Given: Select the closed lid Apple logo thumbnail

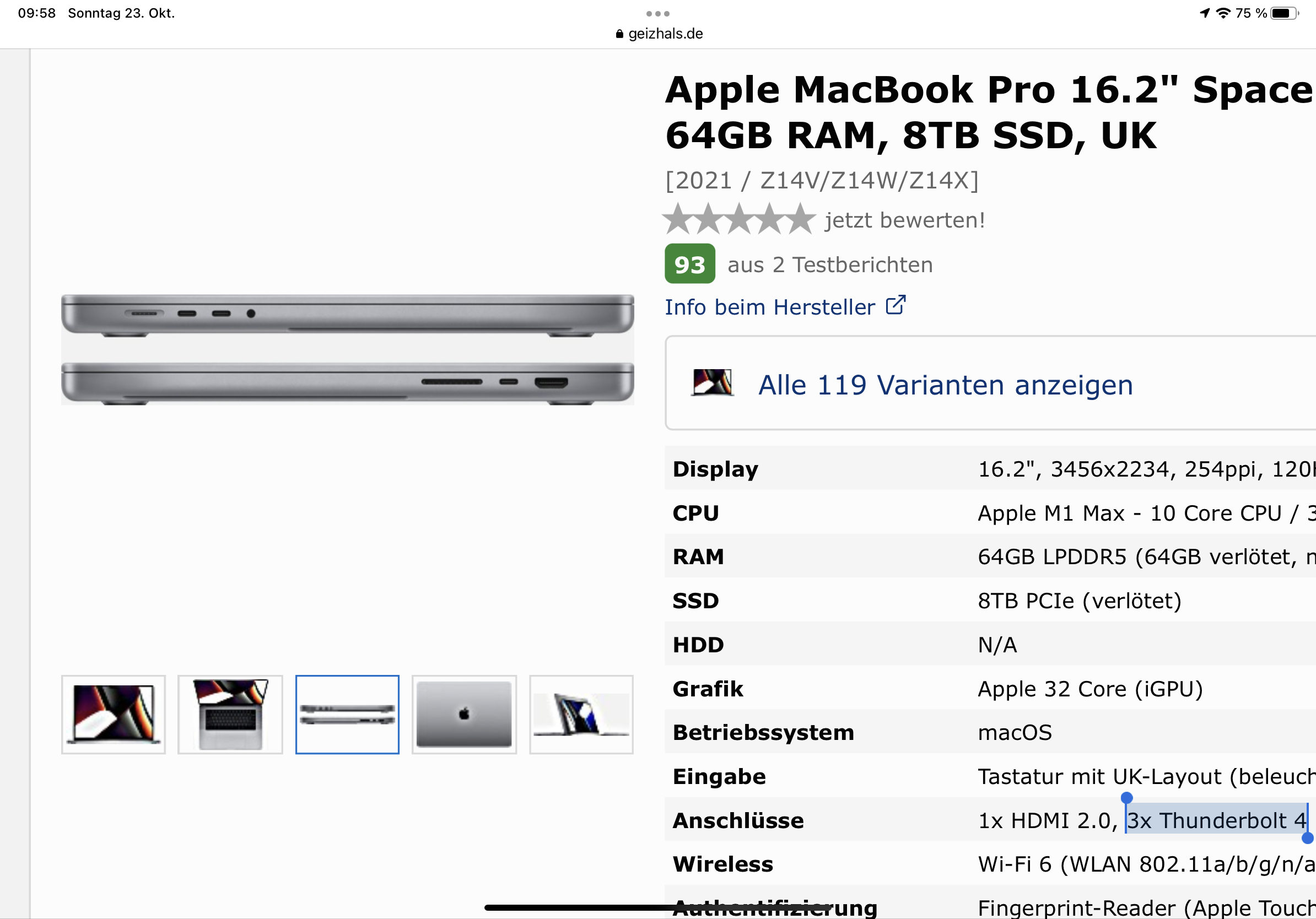Looking at the screenshot, I should pyautogui.click(x=464, y=715).
